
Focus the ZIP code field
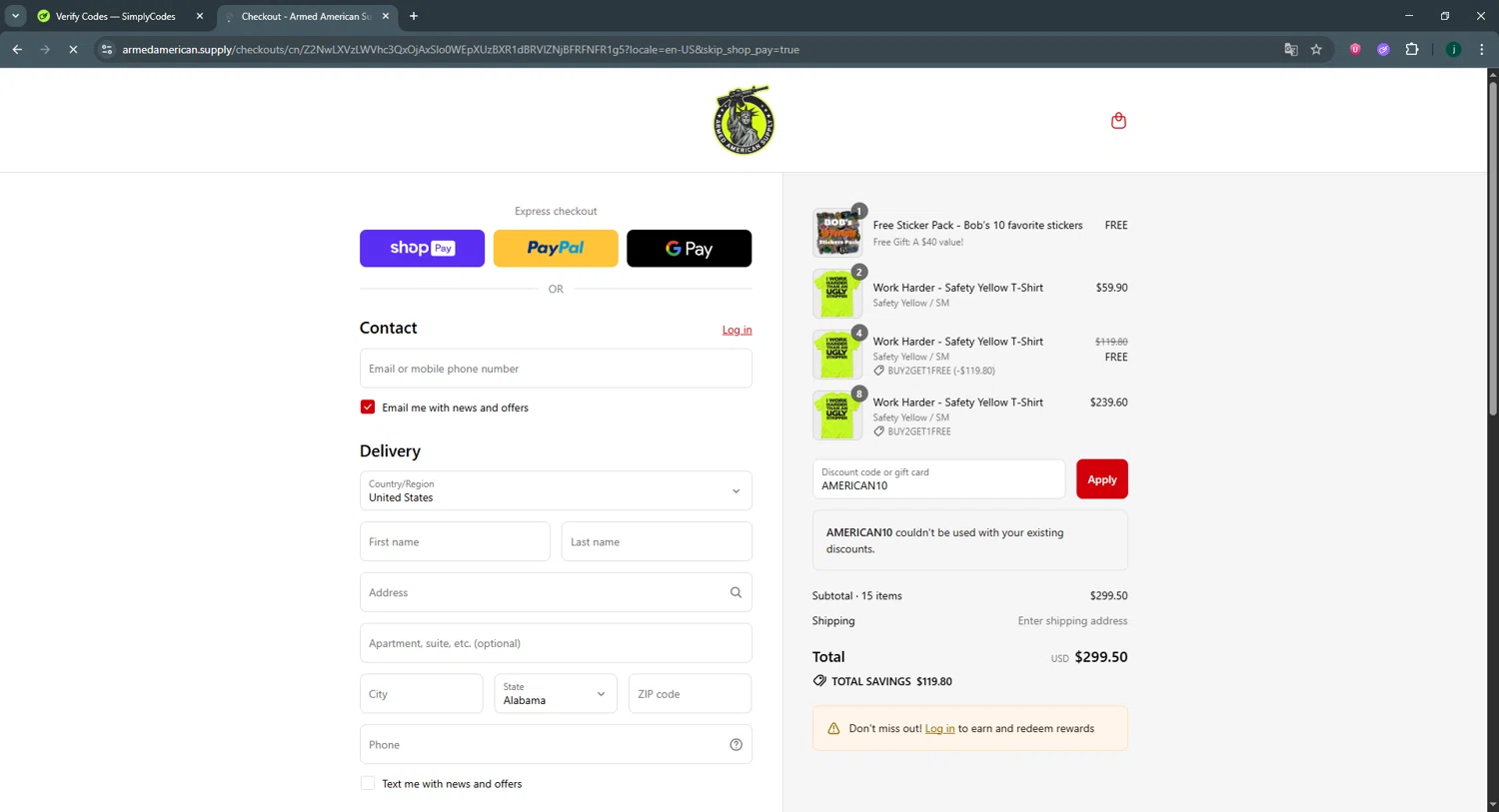pos(690,693)
